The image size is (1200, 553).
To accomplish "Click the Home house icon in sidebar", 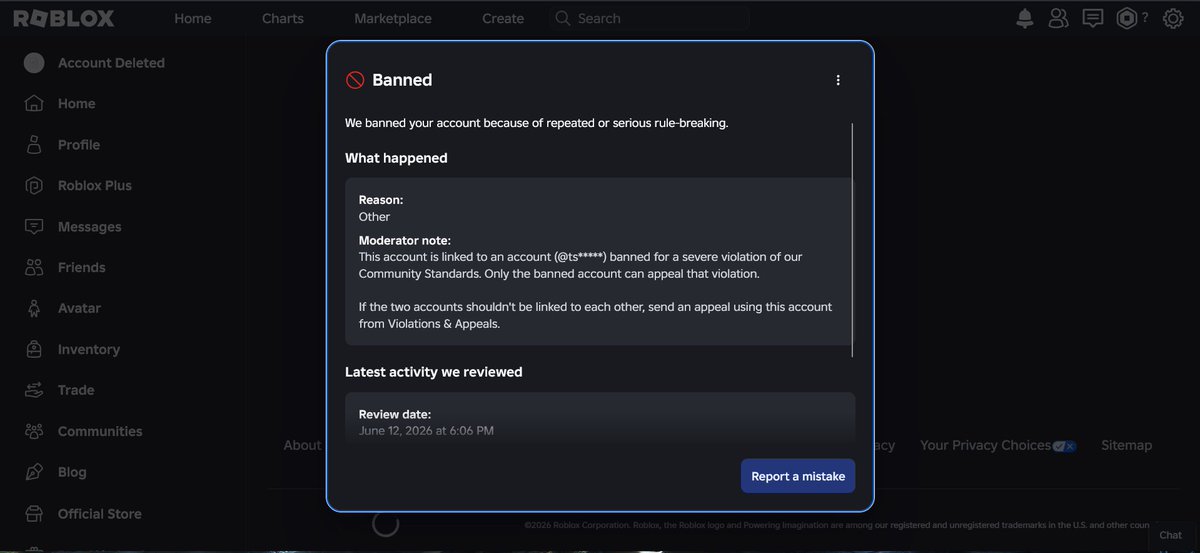I will click(34, 104).
